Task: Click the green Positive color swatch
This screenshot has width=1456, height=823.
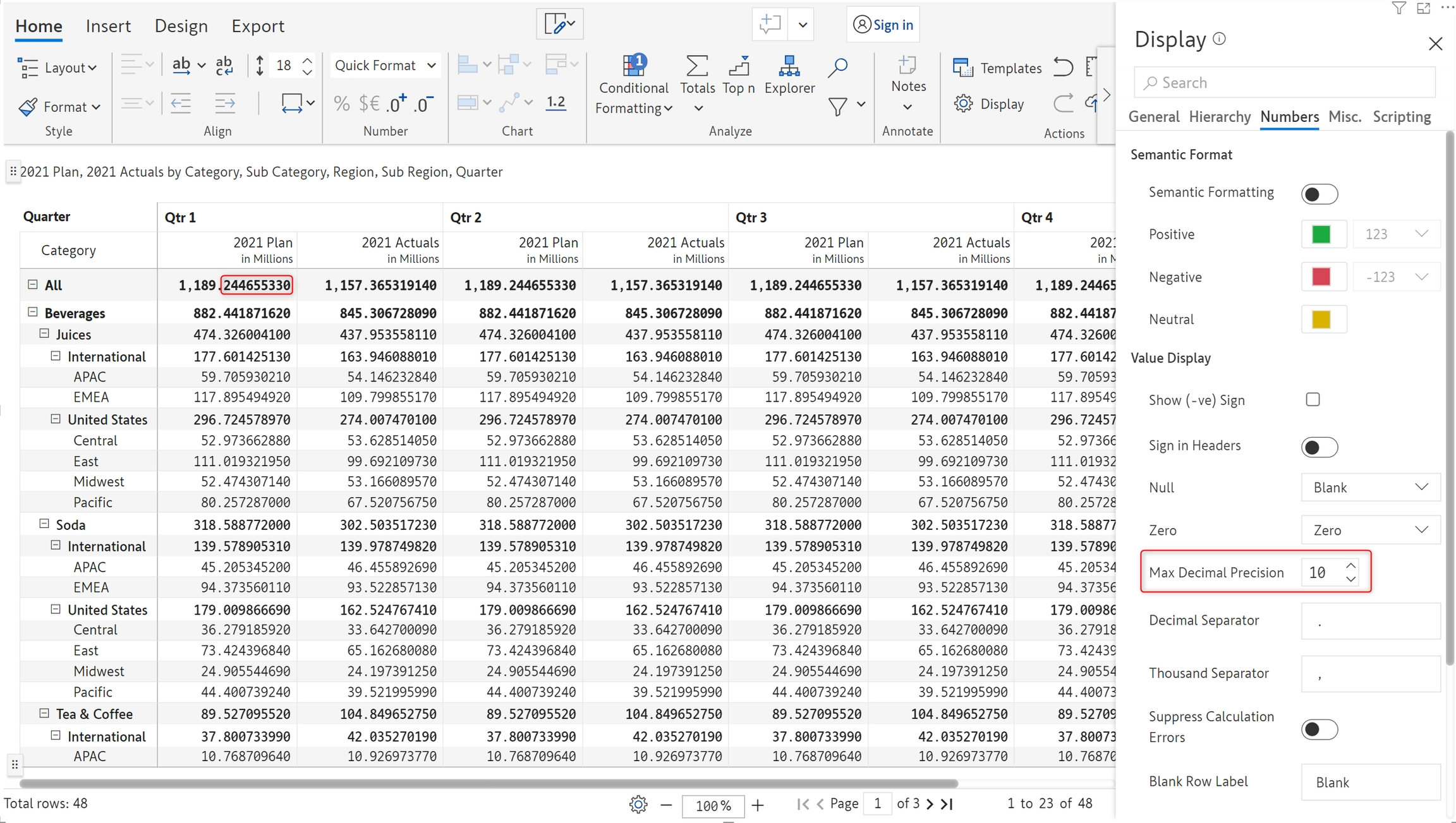Action: tap(1321, 234)
